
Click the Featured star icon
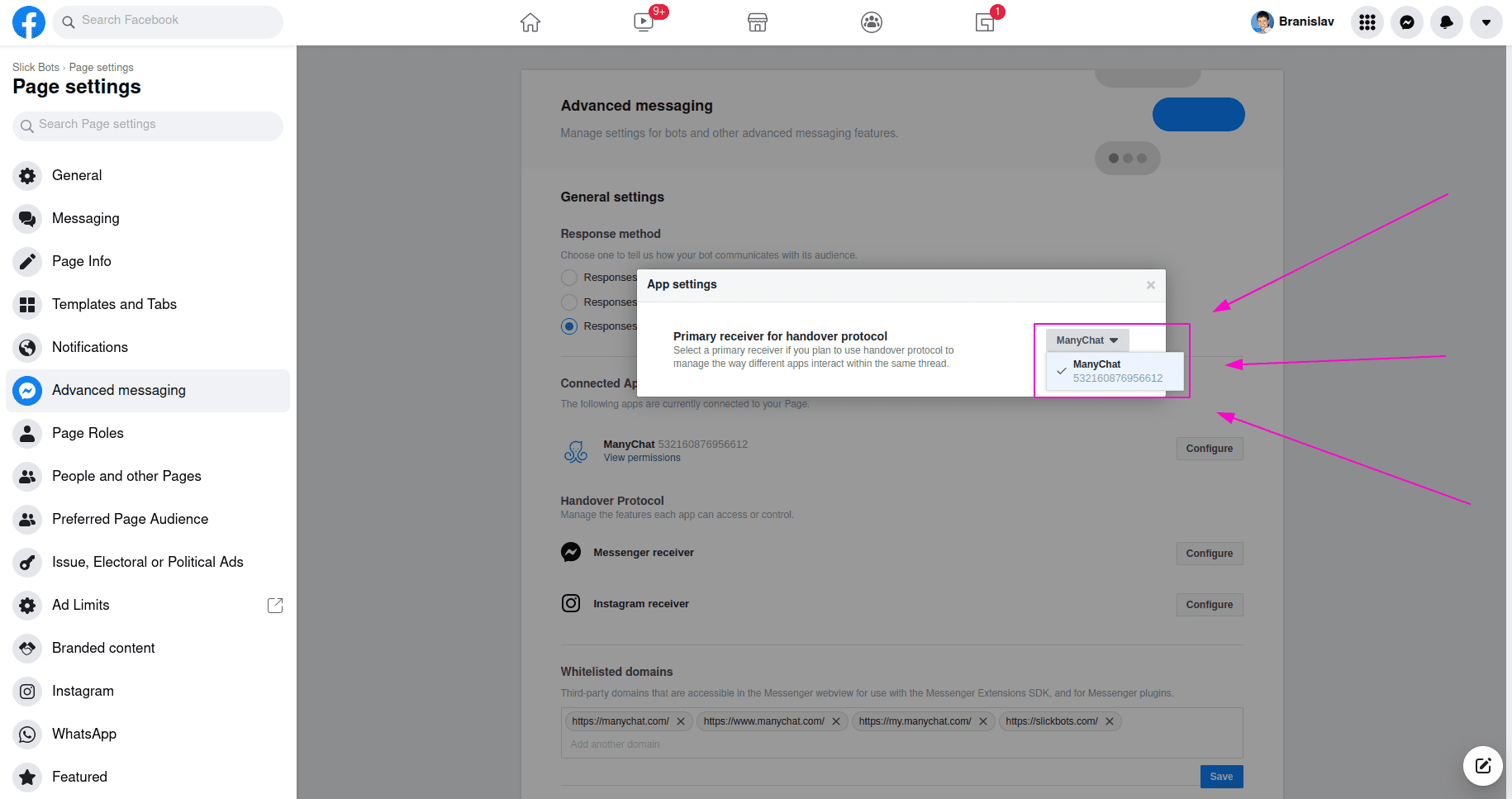click(x=27, y=778)
